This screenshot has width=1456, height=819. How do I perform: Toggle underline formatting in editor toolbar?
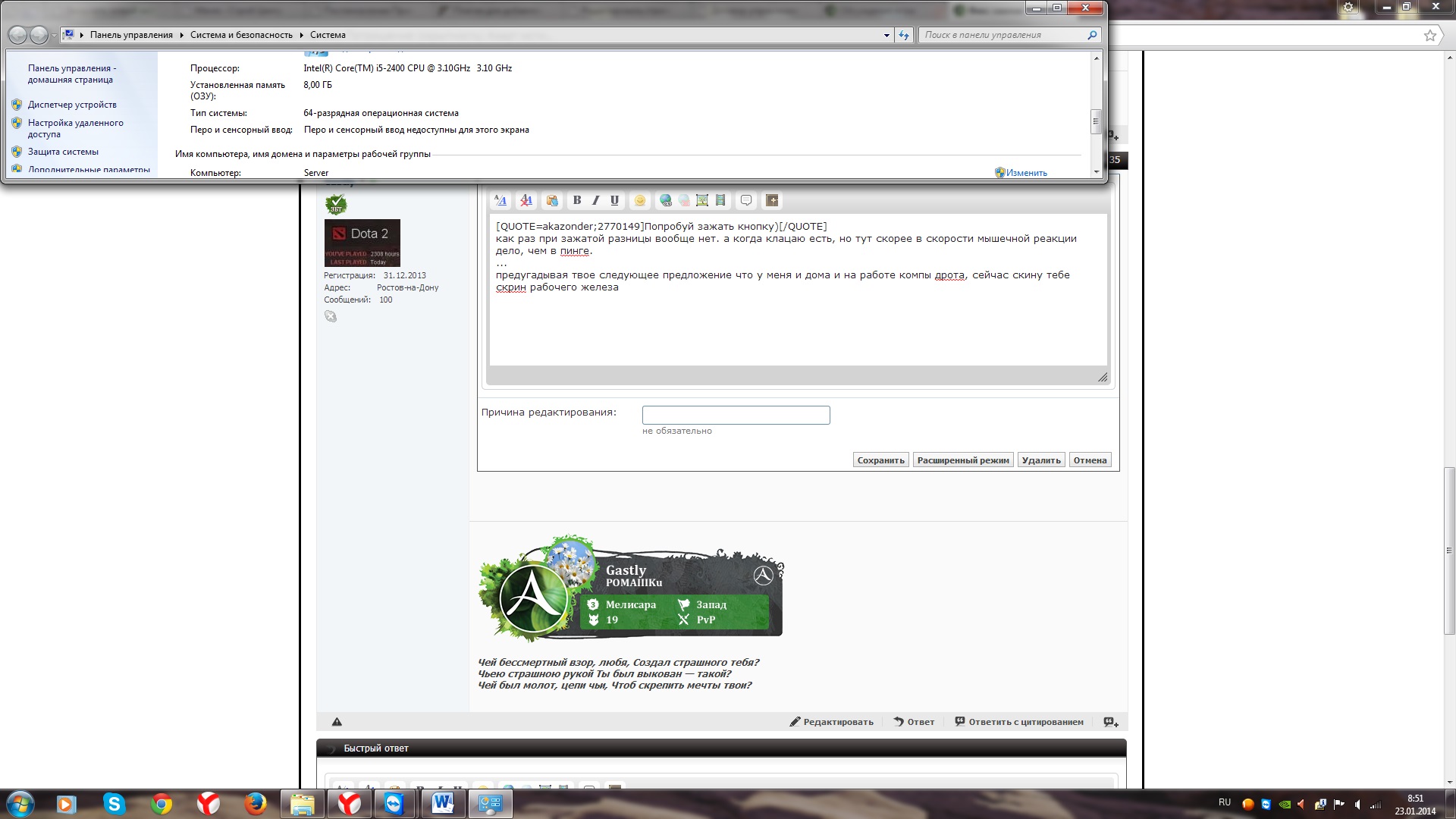tap(614, 200)
